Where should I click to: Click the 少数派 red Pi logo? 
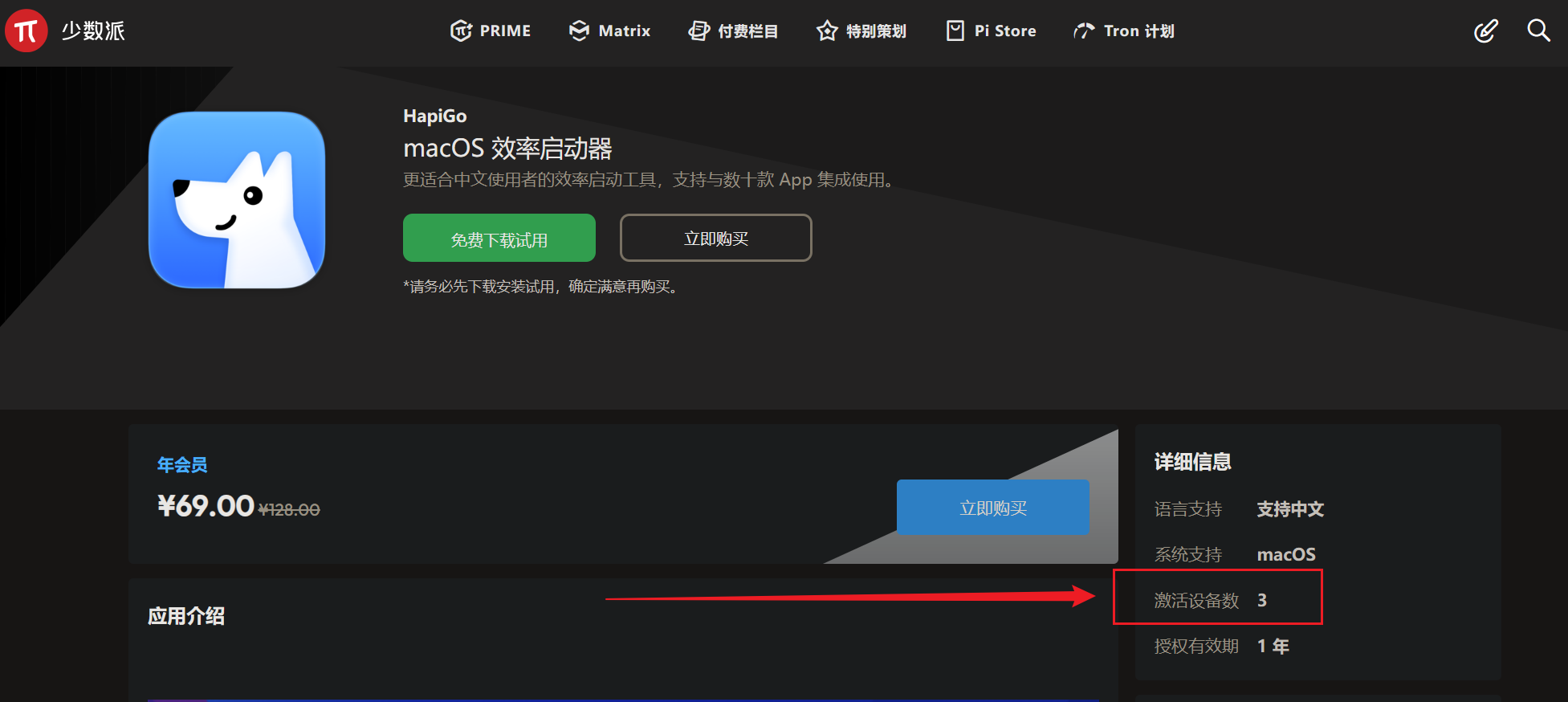coord(26,31)
